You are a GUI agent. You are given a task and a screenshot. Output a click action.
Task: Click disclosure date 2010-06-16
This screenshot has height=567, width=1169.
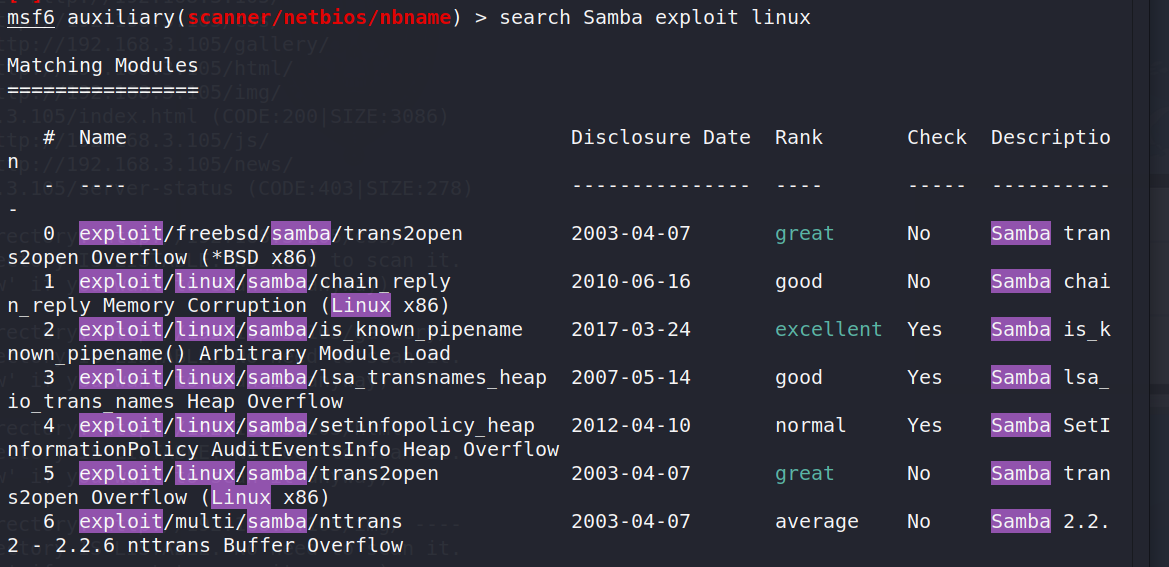point(631,282)
